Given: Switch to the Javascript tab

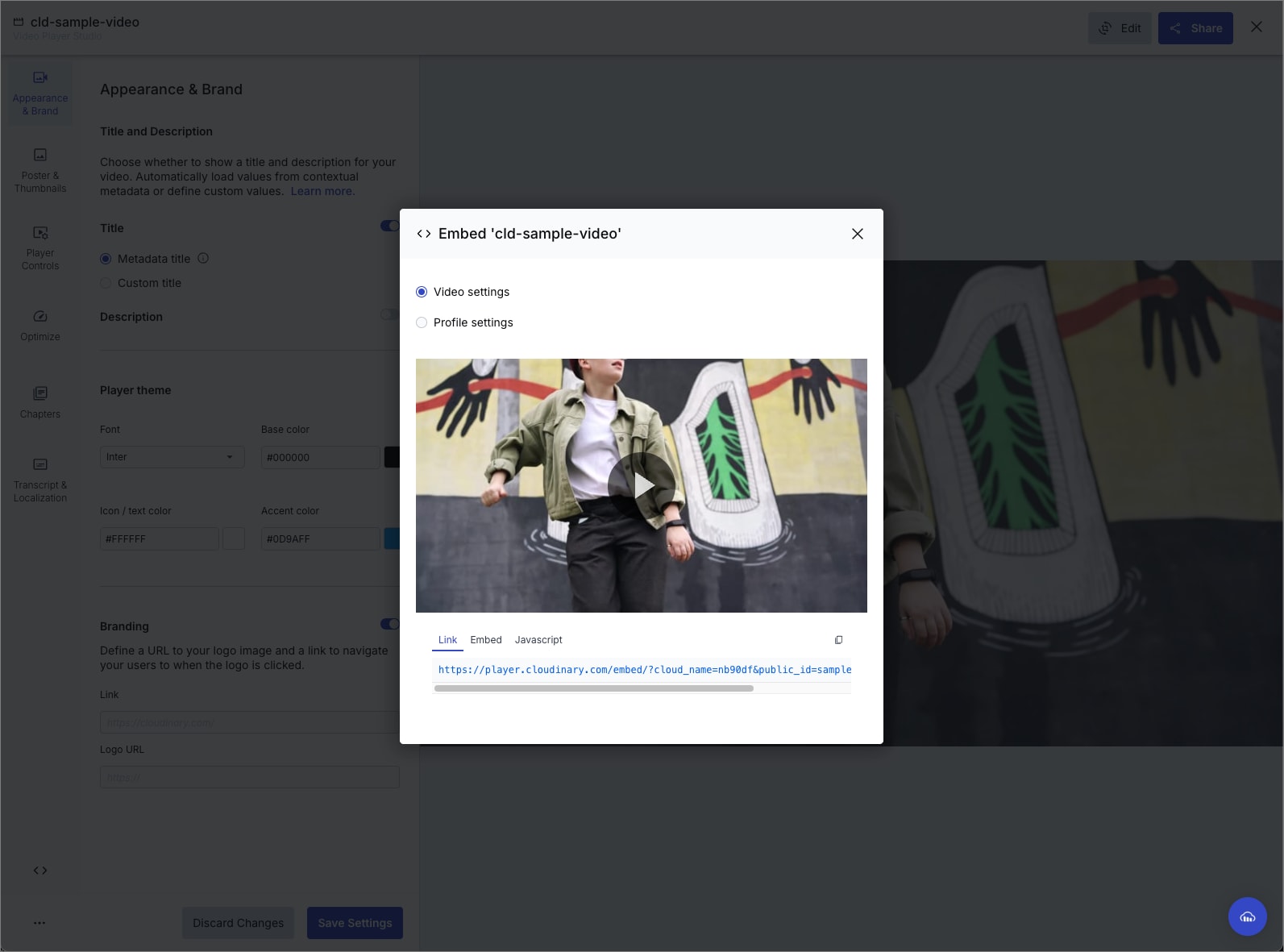Looking at the screenshot, I should (x=538, y=640).
